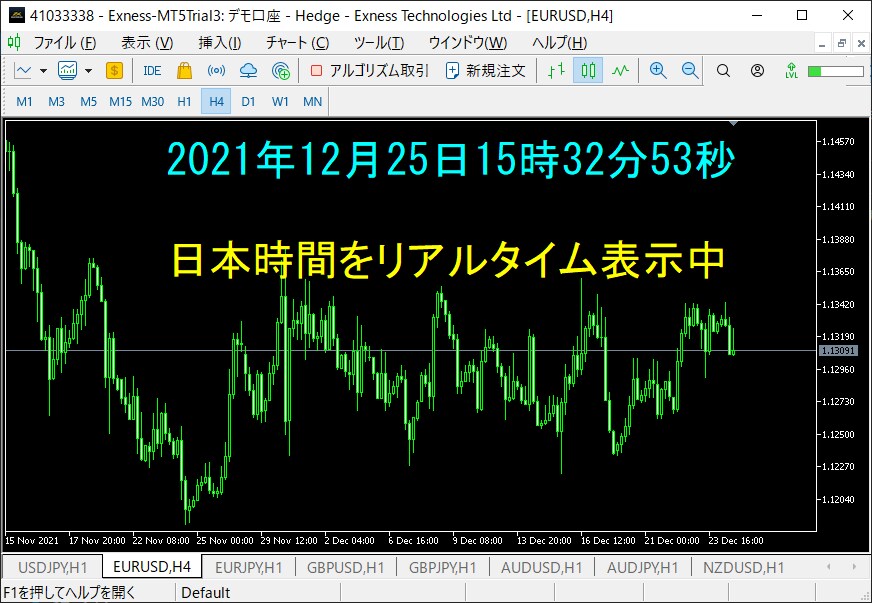Select M5 timeframe

point(88,102)
